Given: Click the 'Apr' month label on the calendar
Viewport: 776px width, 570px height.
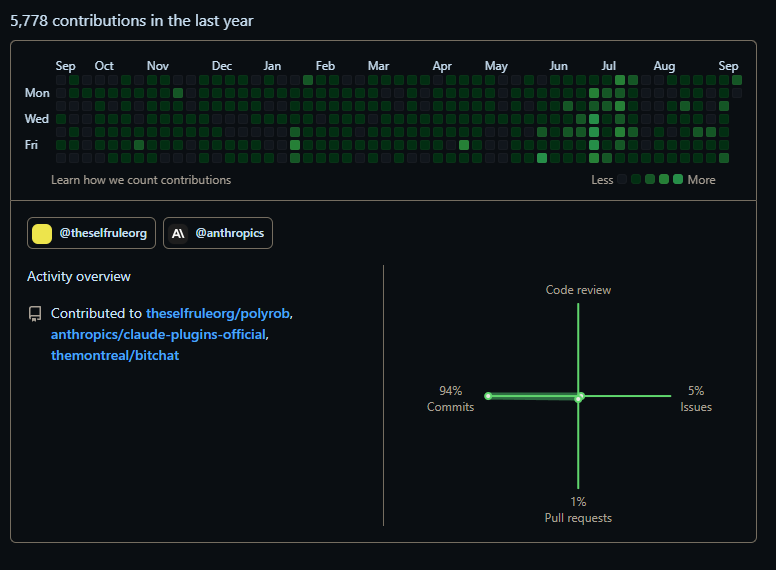Looking at the screenshot, I should click(x=442, y=66).
